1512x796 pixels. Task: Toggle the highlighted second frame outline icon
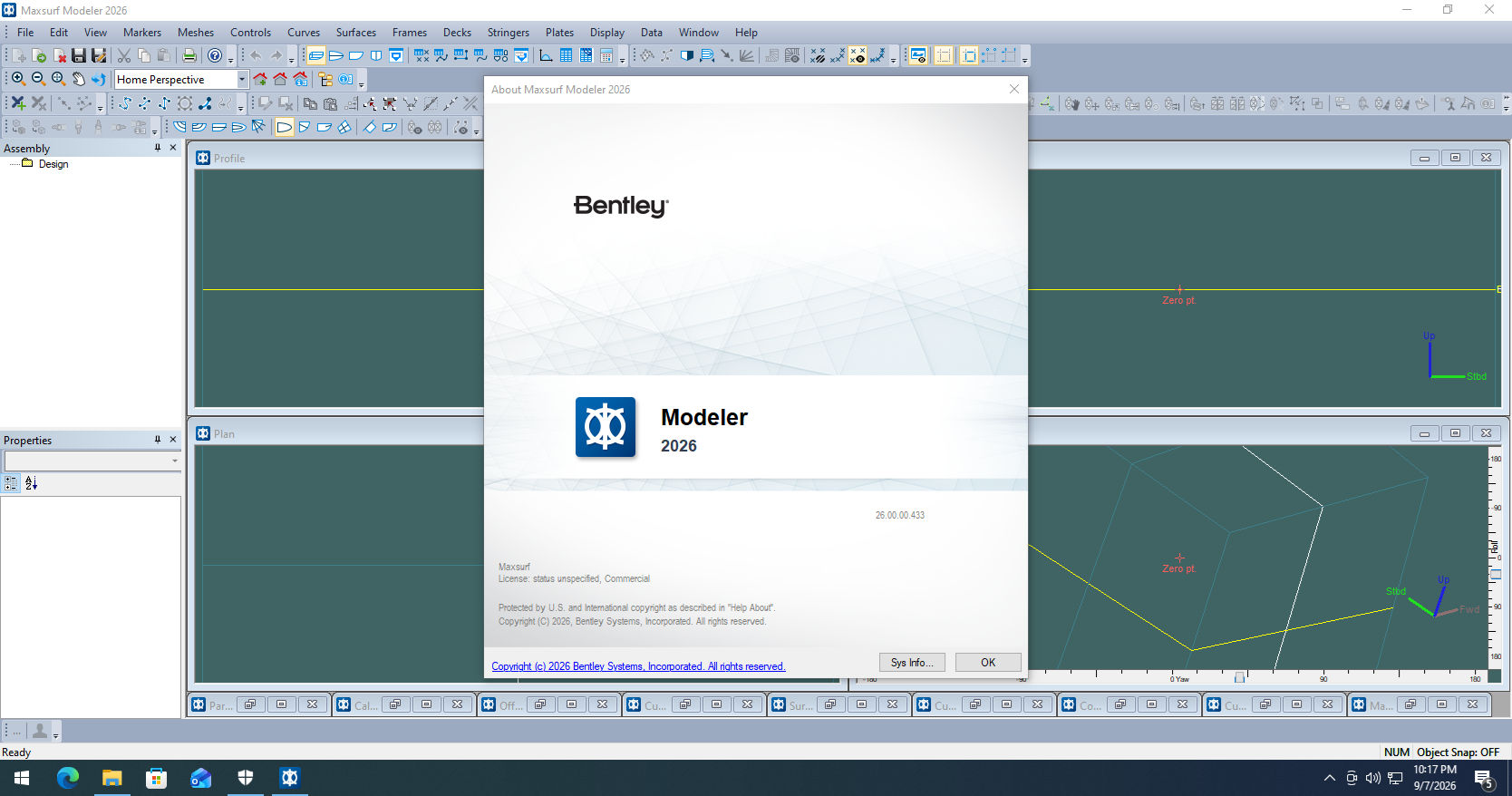(x=968, y=55)
